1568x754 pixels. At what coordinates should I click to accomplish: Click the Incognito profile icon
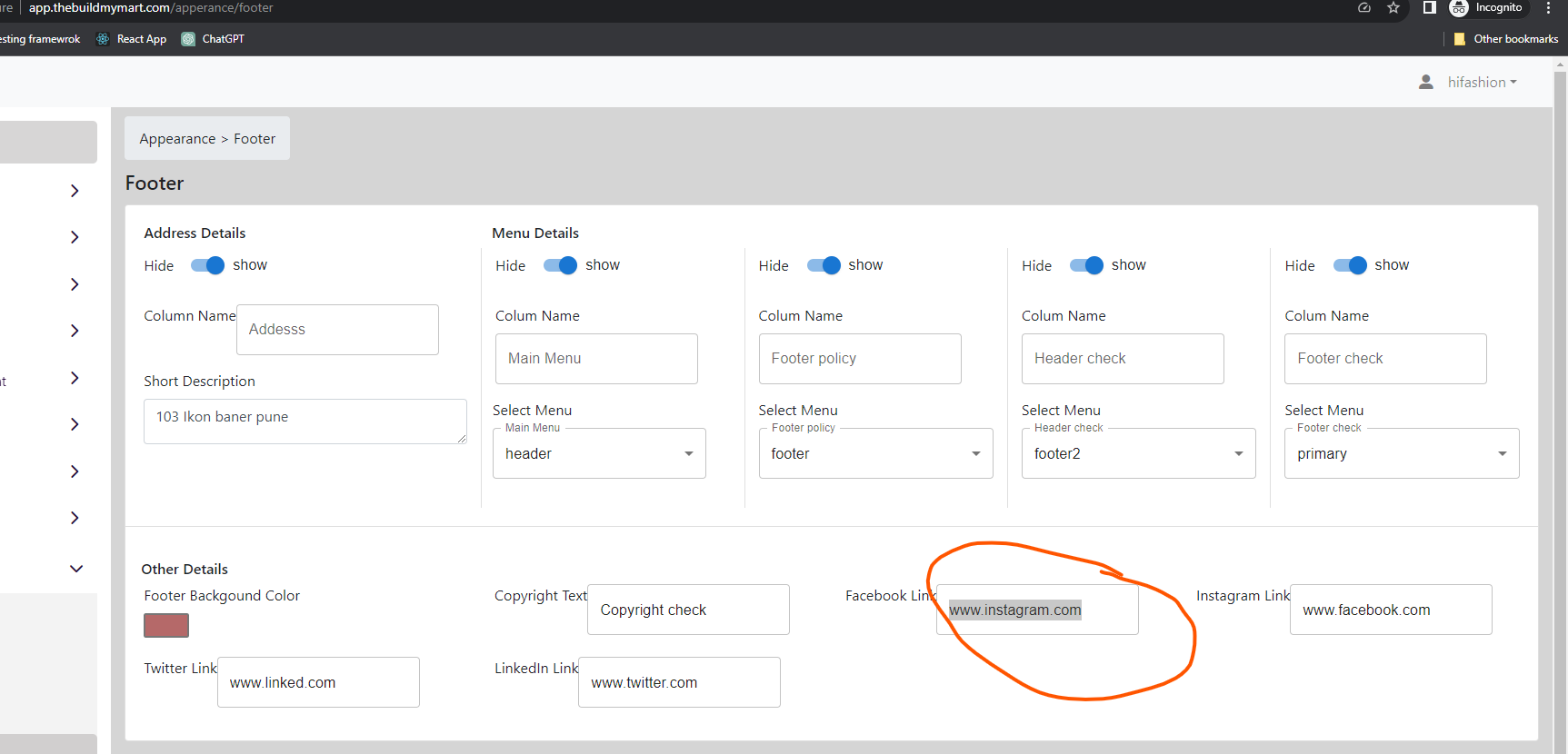(x=1459, y=8)
